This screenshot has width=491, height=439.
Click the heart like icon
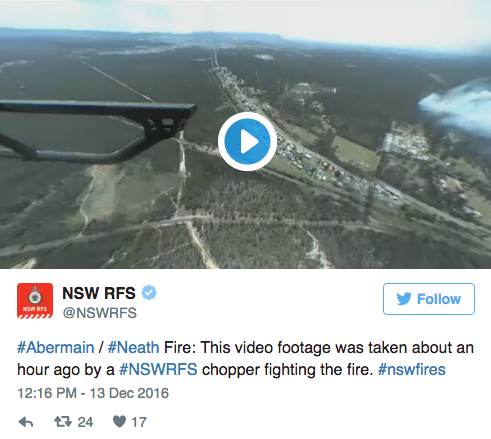click(x=119, y=422)
